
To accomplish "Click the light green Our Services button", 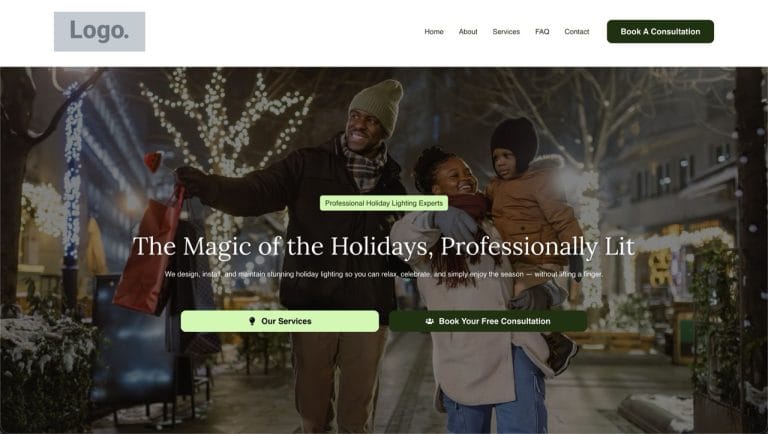I will (x=280, y=321).
